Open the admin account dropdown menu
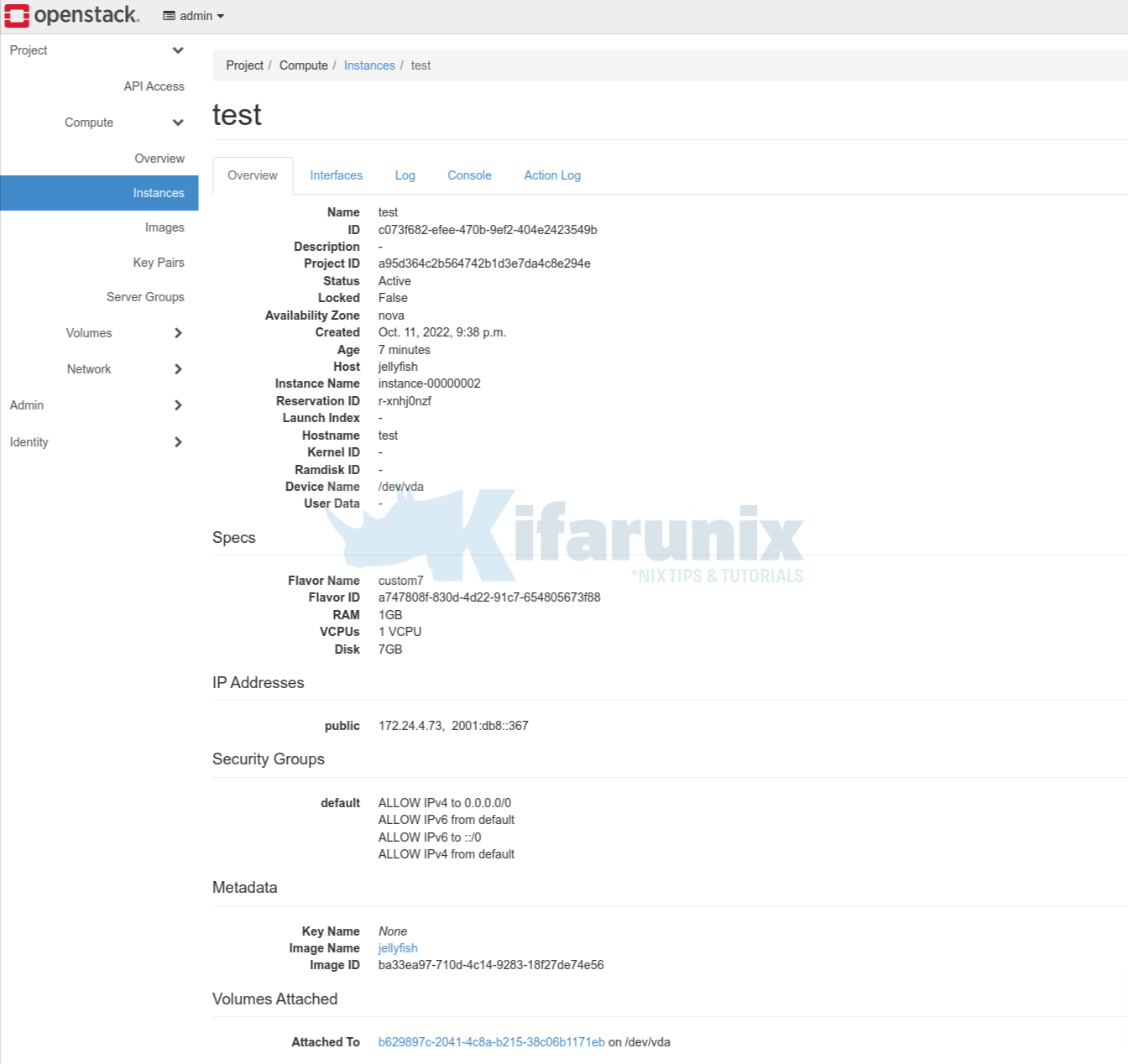 coord(193,15)
